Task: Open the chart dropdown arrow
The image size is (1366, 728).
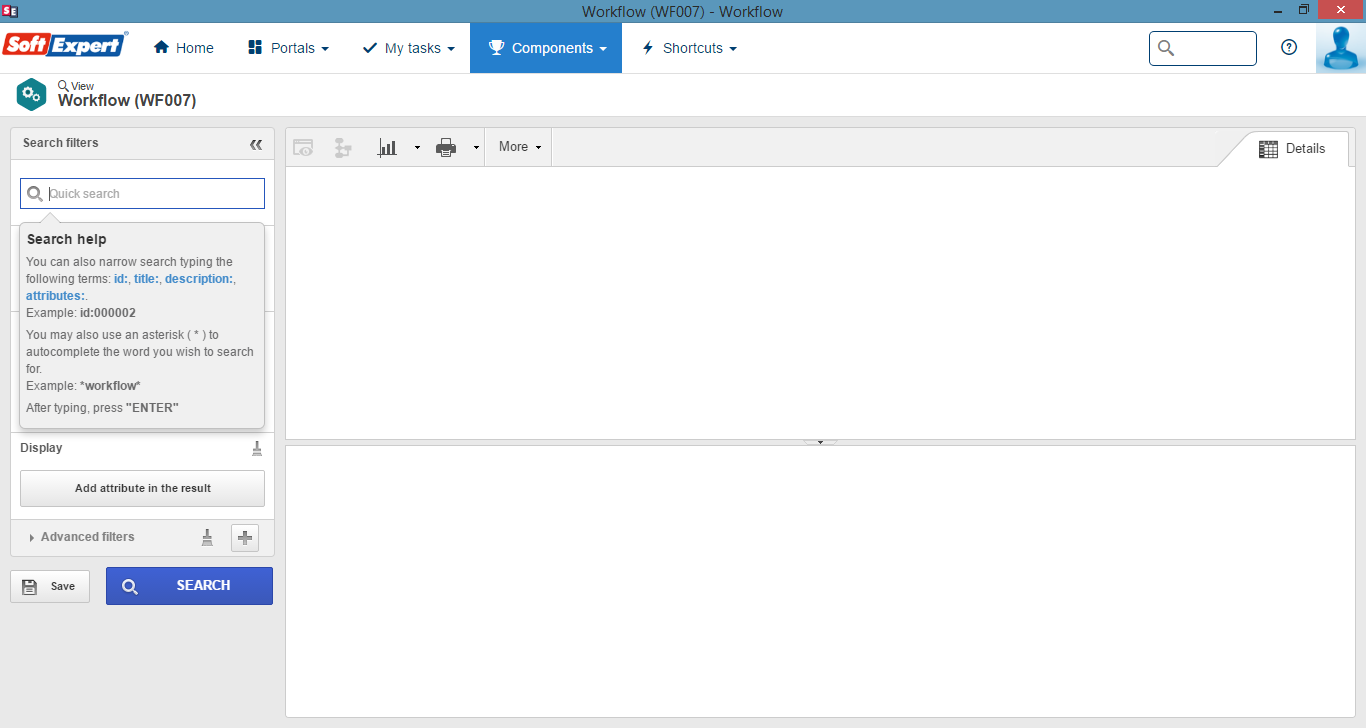Action: click(417, 148)
